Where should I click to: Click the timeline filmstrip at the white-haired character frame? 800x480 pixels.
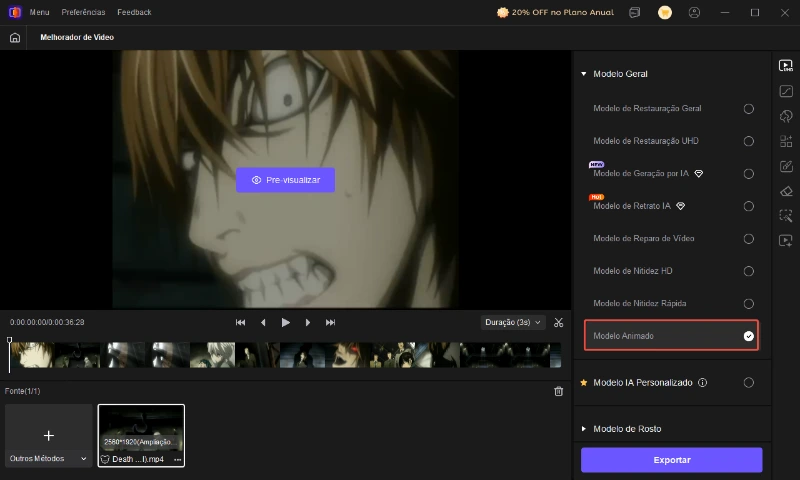(212, 355)
